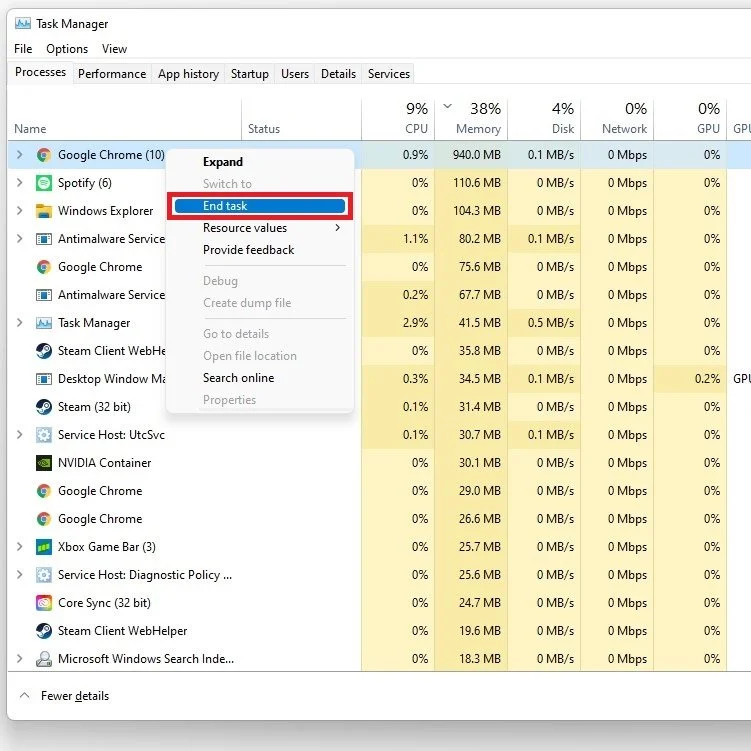Click Antimalware Service icon in 67.7 MB row
The width and height of the screenshot is (751, 751).
(x=44, y=295)
